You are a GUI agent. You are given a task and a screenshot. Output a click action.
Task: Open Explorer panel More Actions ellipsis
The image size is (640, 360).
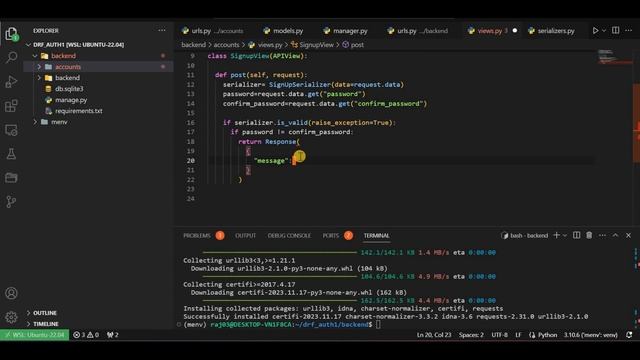[x=162, y=30]
